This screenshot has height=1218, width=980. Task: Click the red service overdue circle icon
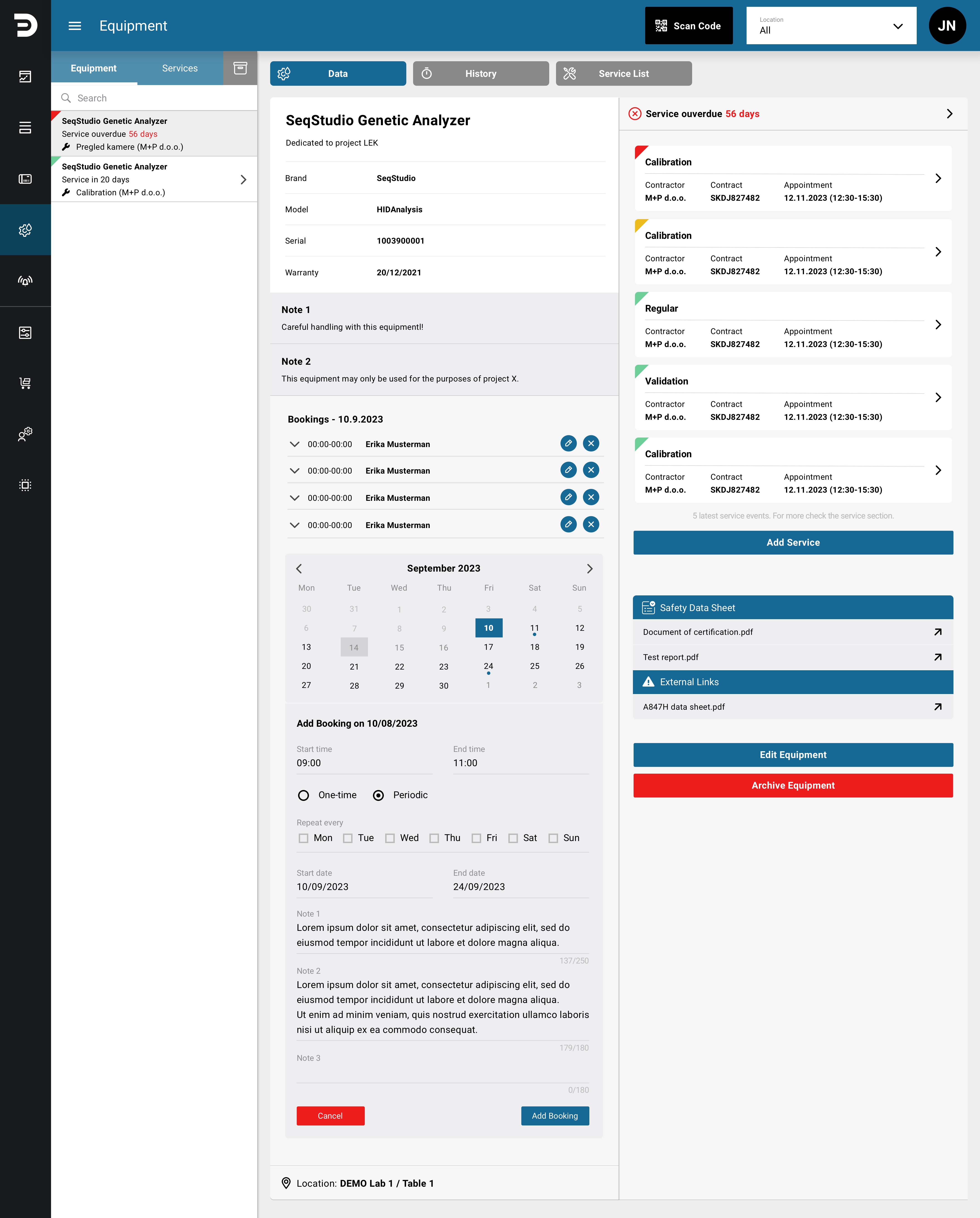coord(635,114)
